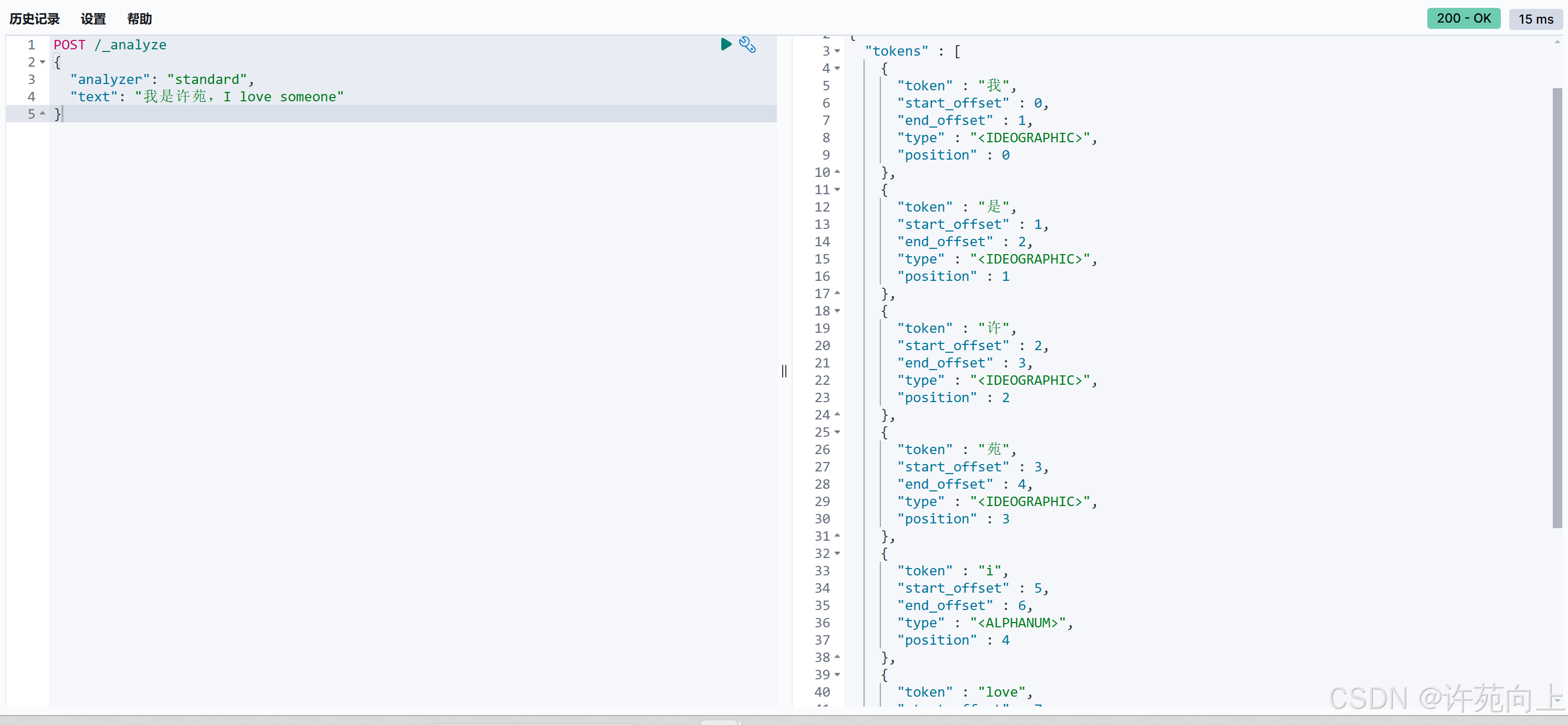Collapse the tokens array at output line 3
1568x725 pixels.
pos(838,51)
